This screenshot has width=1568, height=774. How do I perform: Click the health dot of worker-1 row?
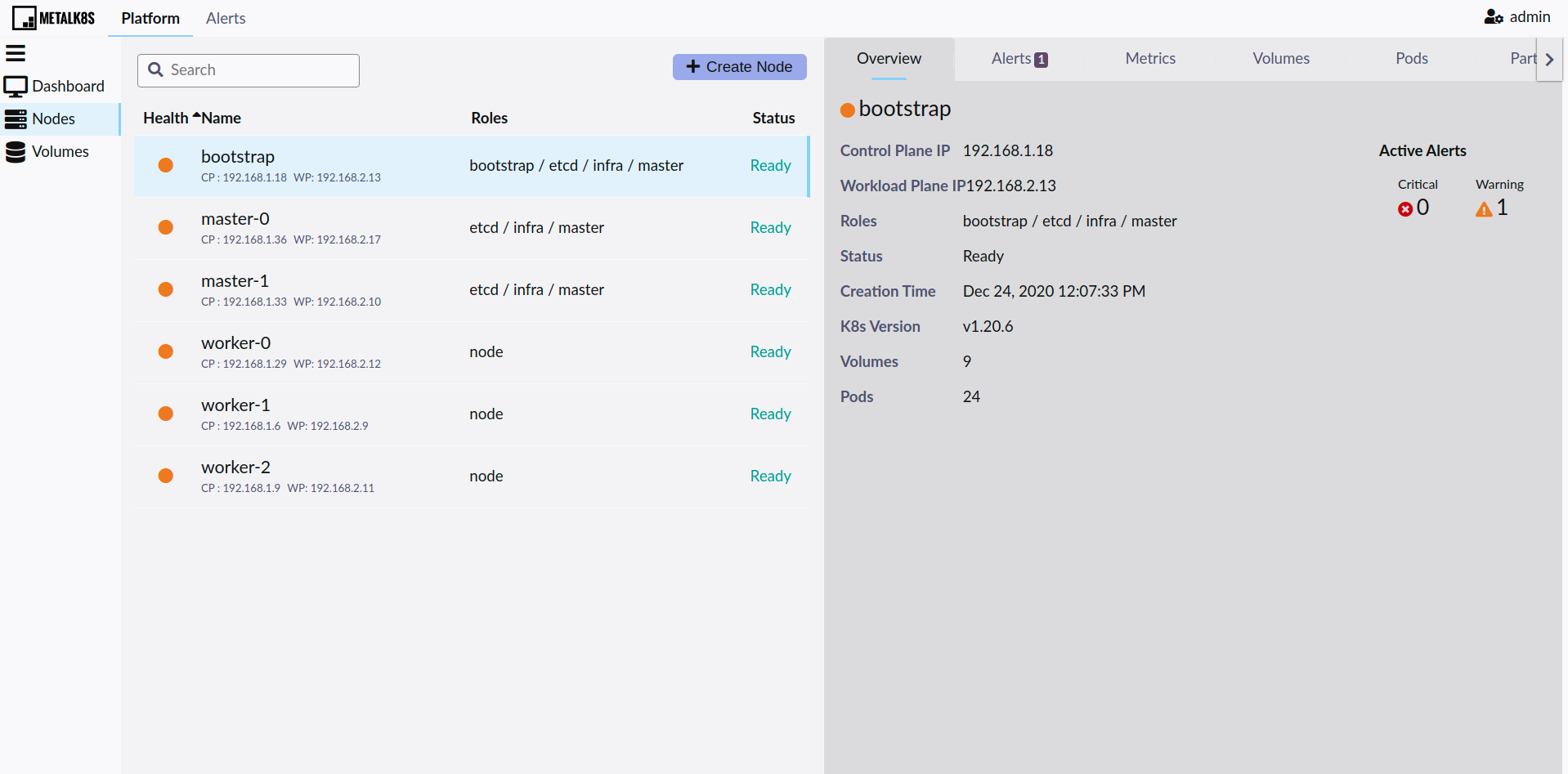(166, 414)
